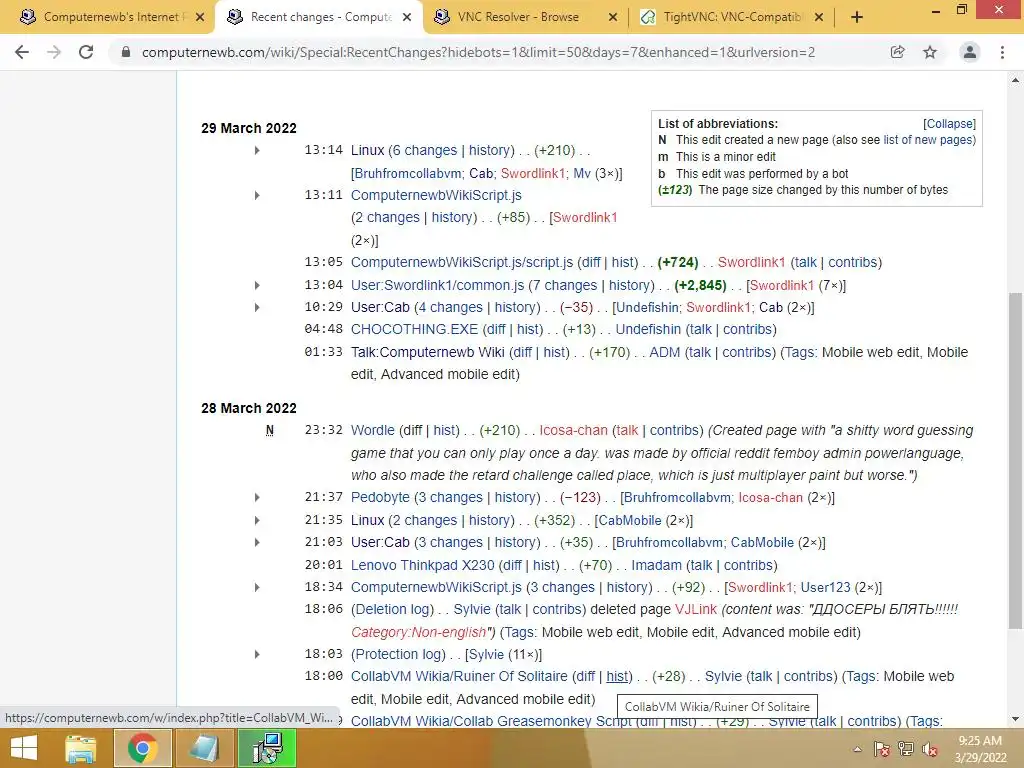Expand the Protection log group
The height and width of the screenshot is (768, 1024).
coord(257,654)
